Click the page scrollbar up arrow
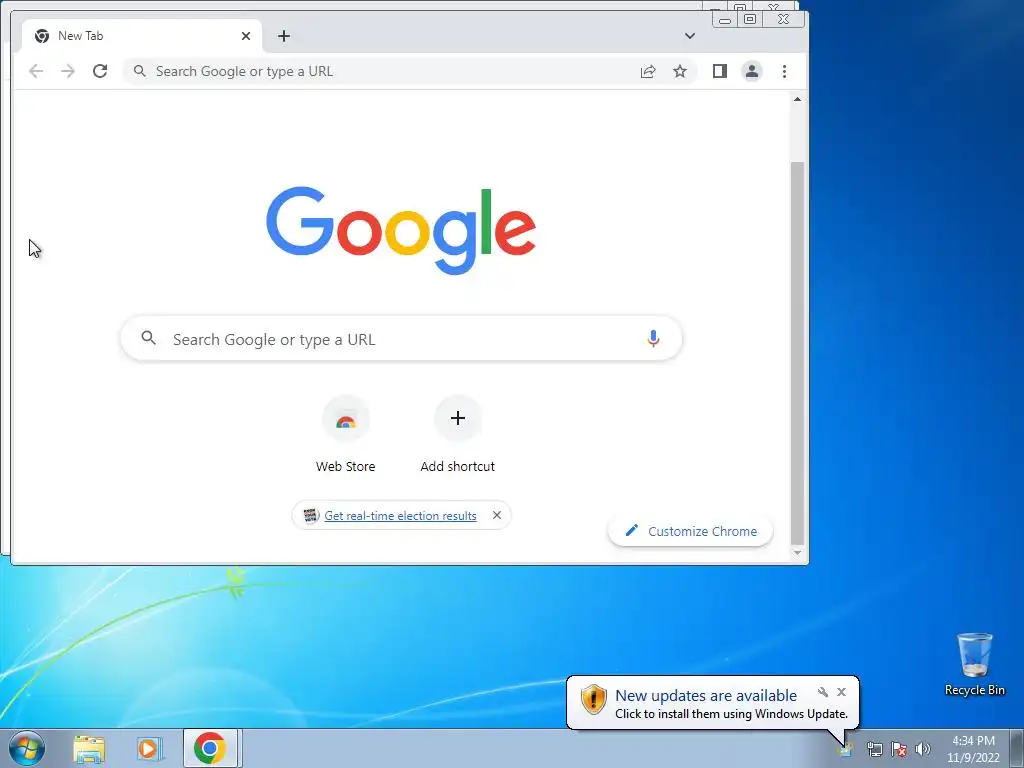 (x=797, y=99)
